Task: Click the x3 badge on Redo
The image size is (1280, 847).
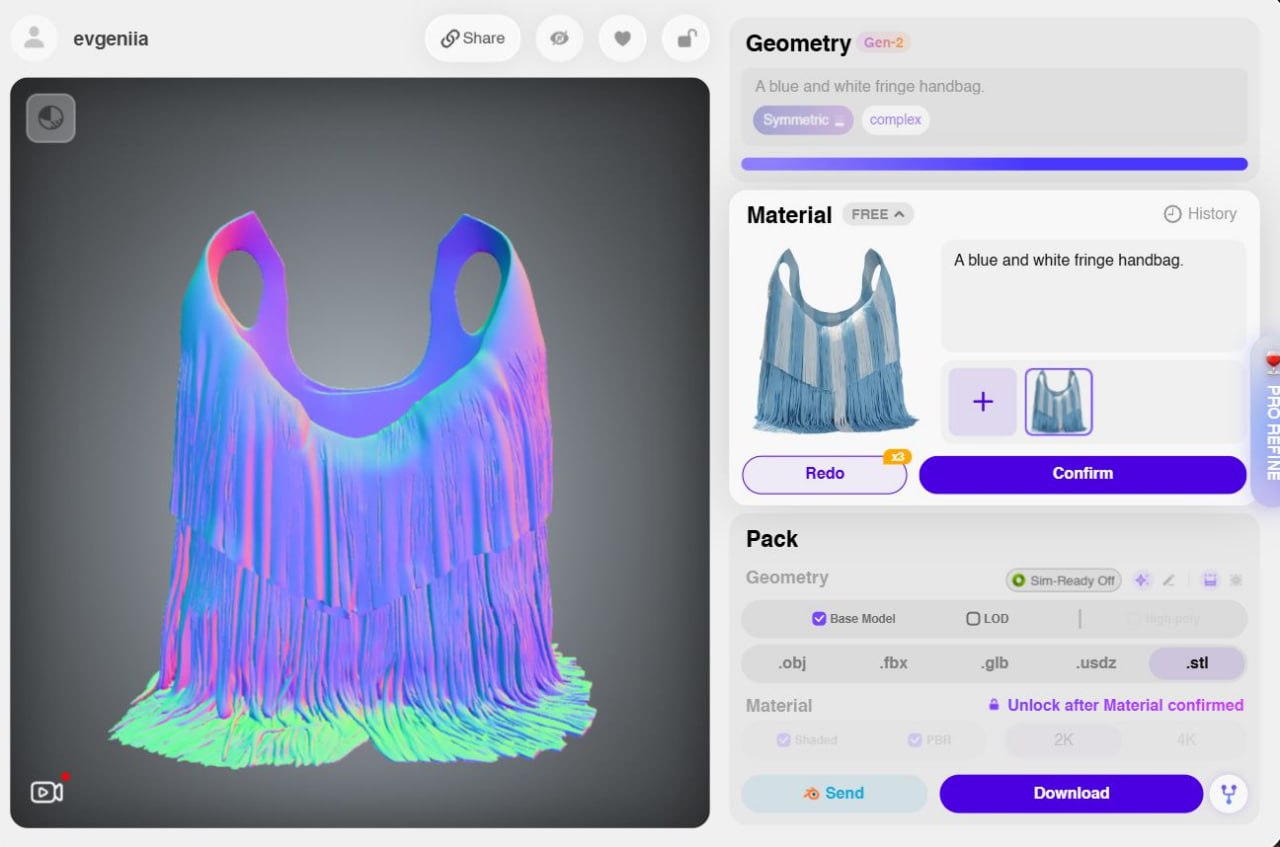Action: 896,457
